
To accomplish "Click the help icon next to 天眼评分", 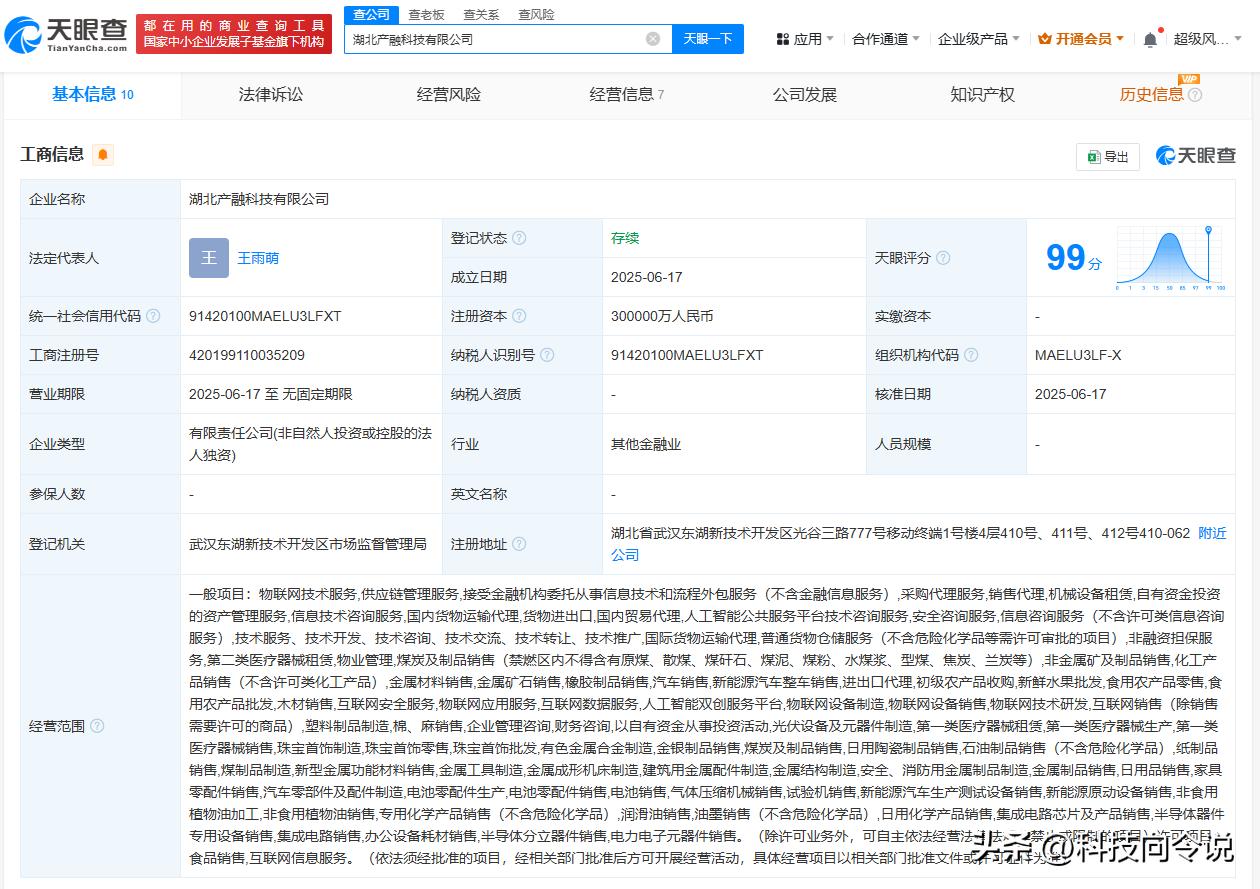I will click(943, 258).
